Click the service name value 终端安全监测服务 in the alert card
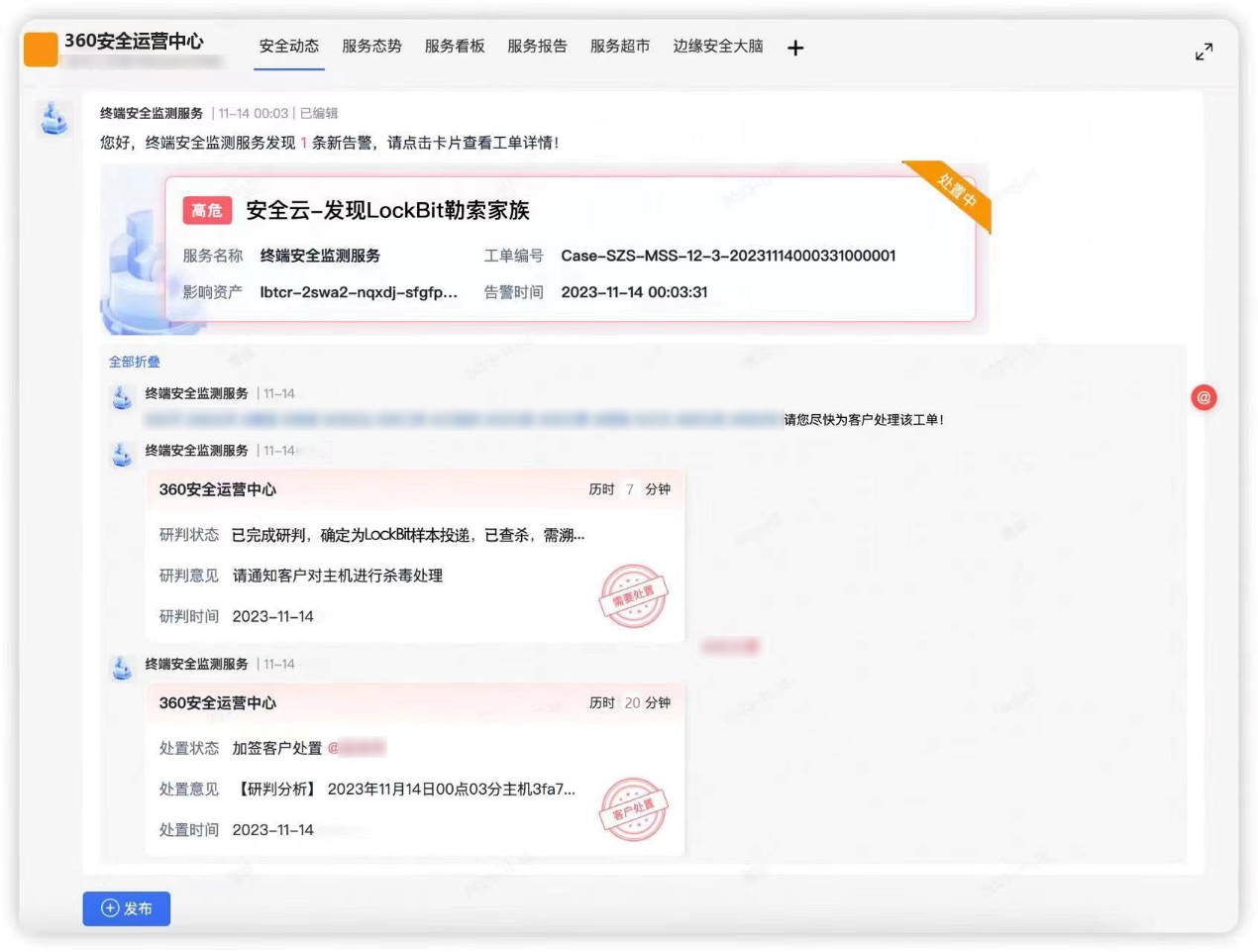1258x952 pixels. coord(320,256)
